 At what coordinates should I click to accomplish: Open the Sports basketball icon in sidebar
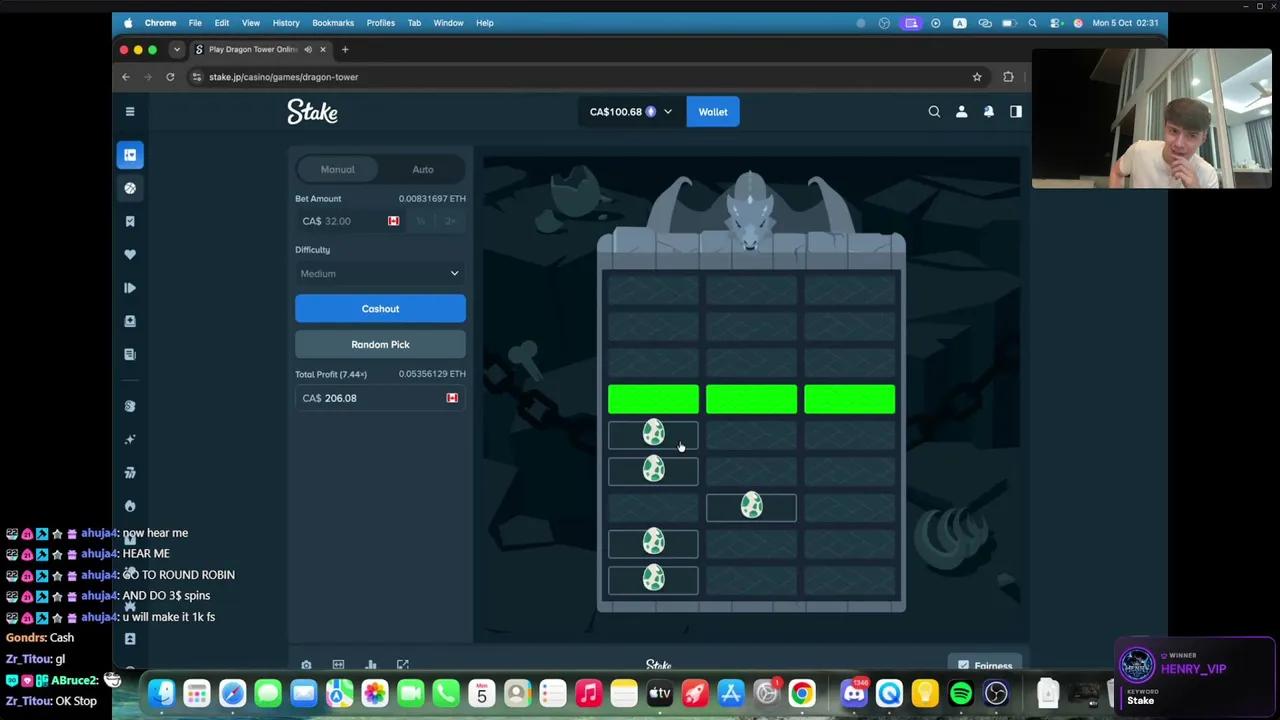[130, 188]
